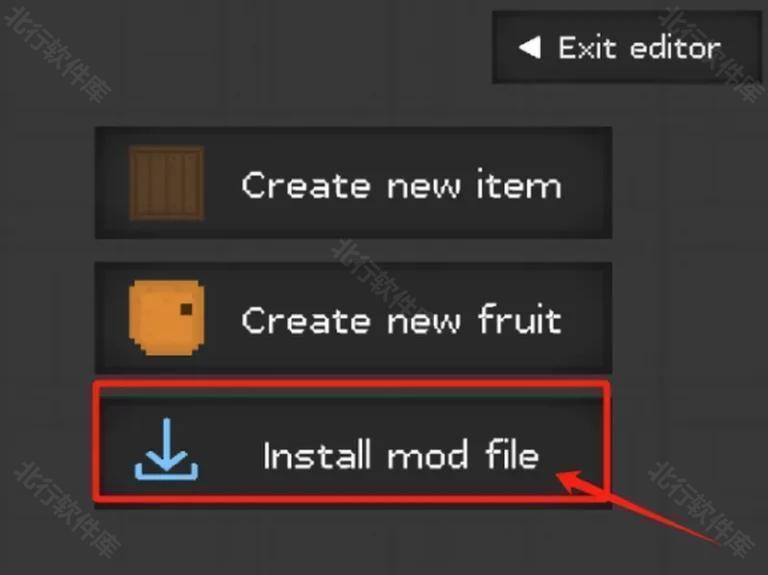
Task: Select the orange fruit icon
Action: point(167,318)
